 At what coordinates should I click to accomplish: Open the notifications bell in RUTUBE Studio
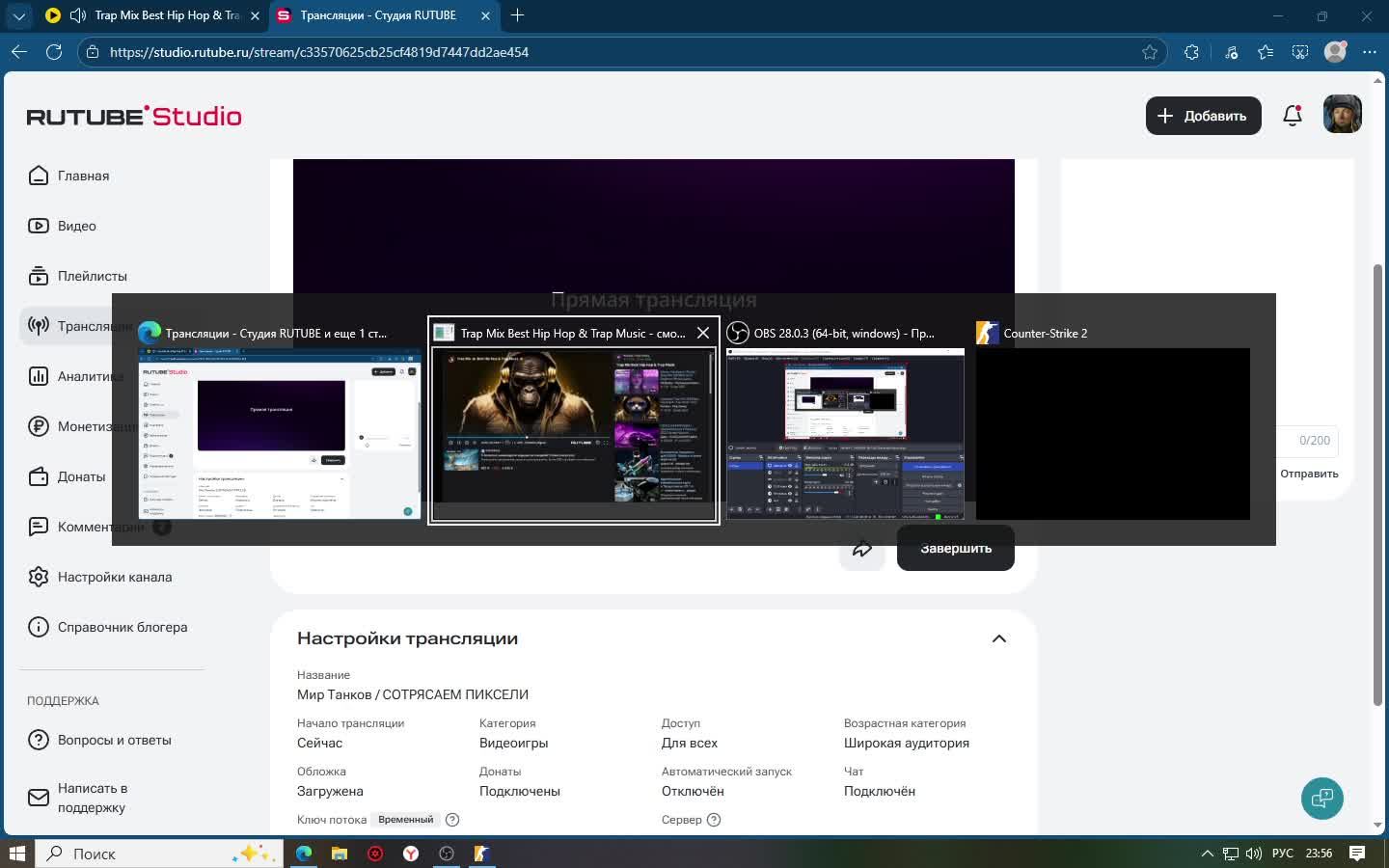(1293, 116)
